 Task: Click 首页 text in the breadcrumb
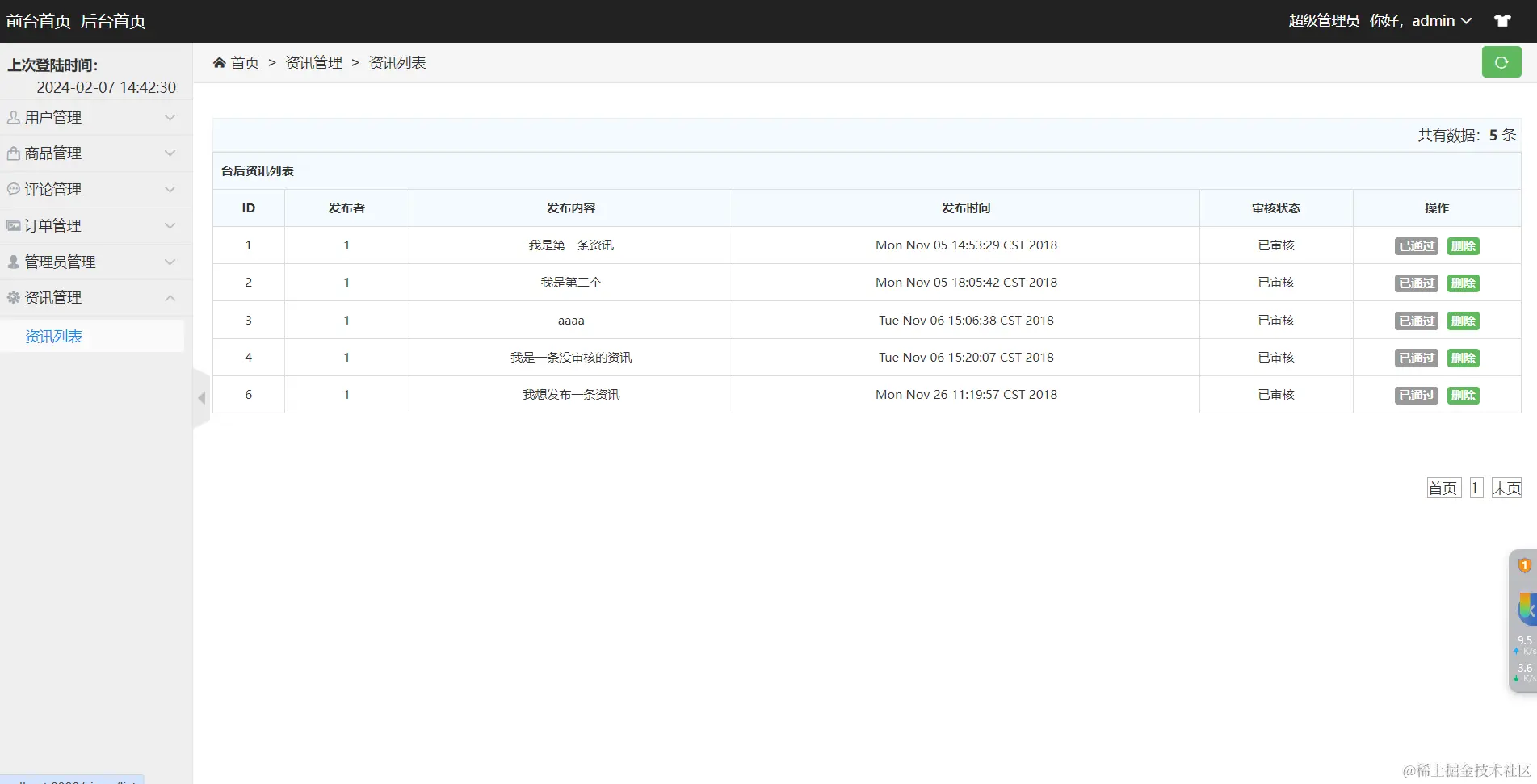coord(245,62)
